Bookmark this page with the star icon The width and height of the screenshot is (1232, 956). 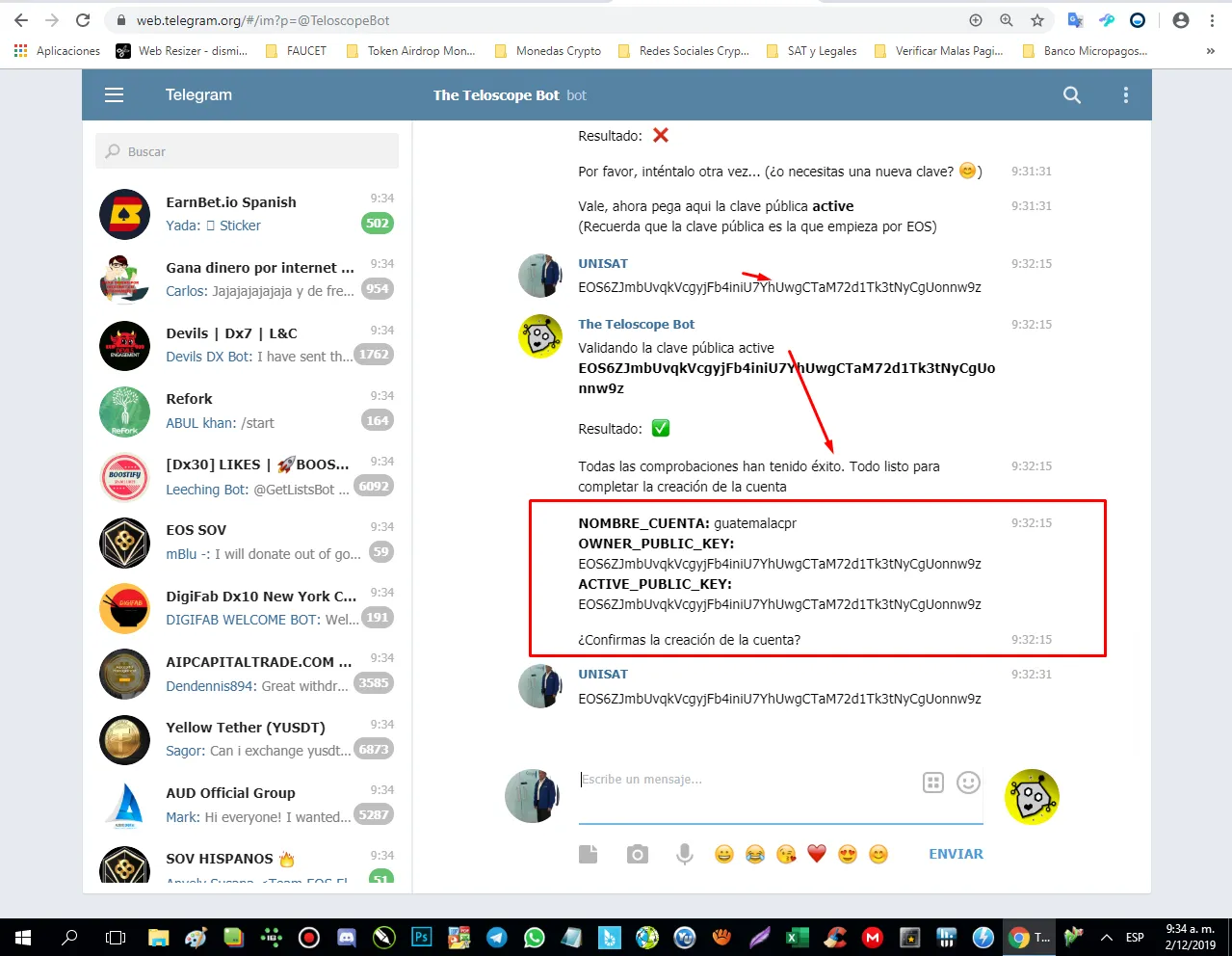click(x=1037, y=20)
